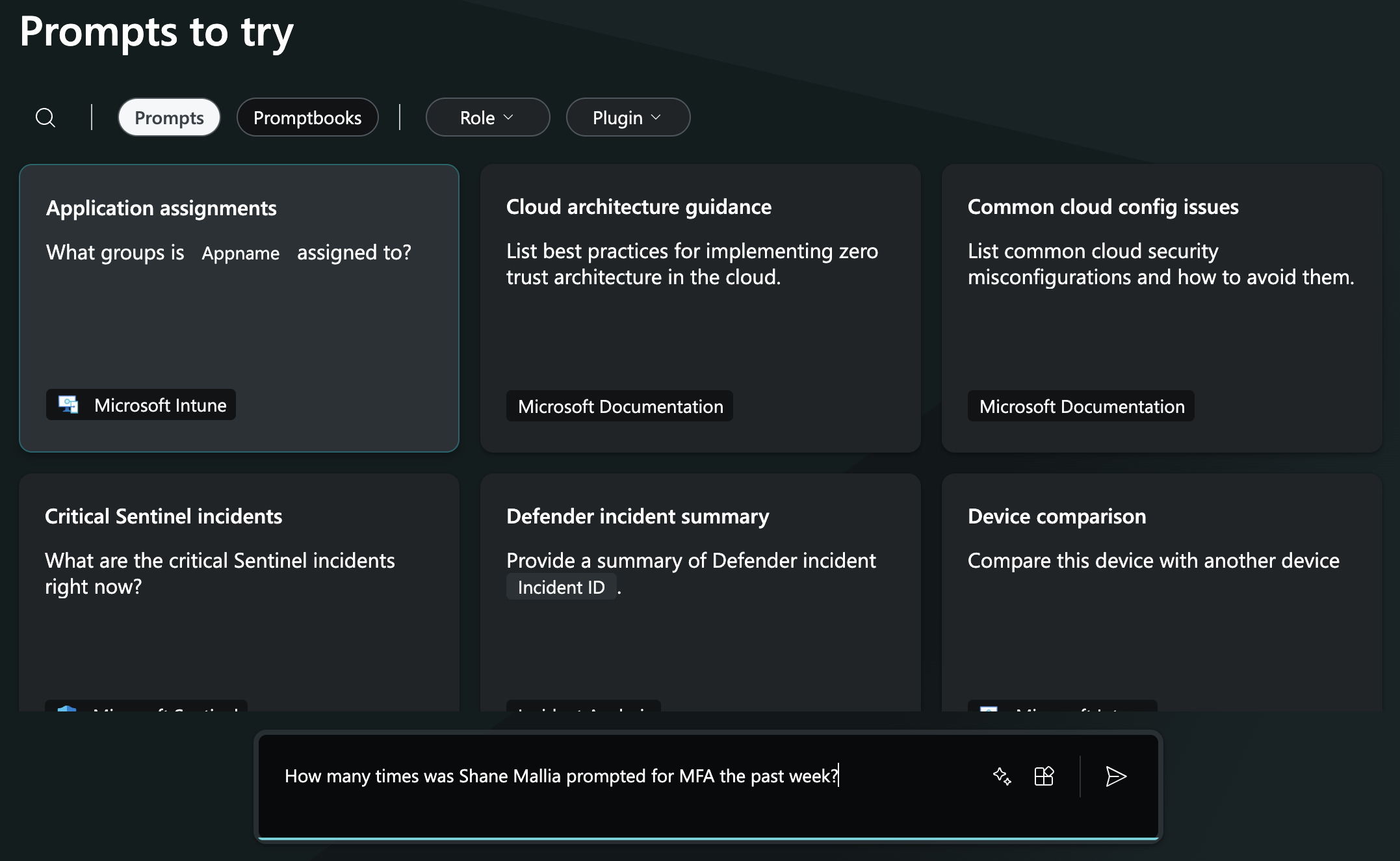Click Microsoft Documentation tag on Cloud architecture card
The image size is (1400, 861).
coord(620,406)
